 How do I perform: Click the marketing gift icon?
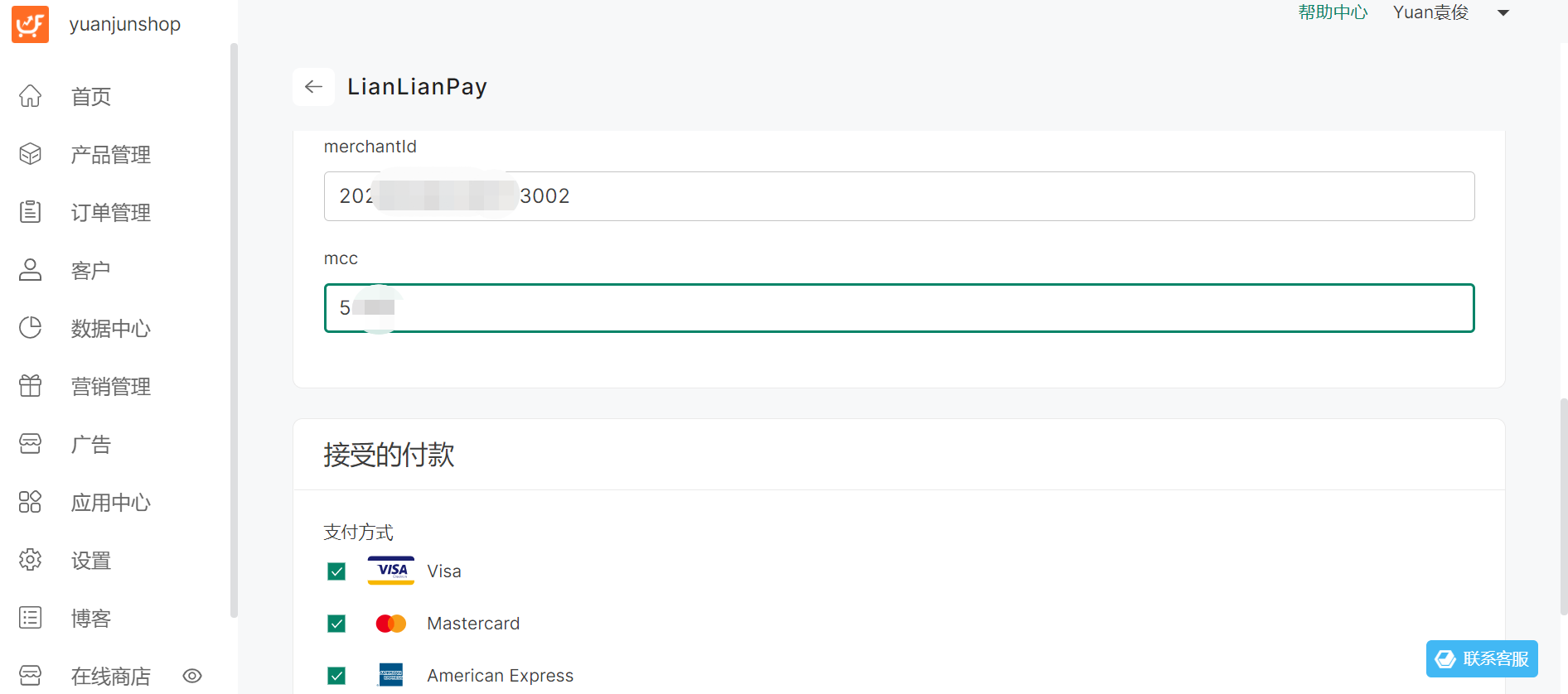(31, 386)
